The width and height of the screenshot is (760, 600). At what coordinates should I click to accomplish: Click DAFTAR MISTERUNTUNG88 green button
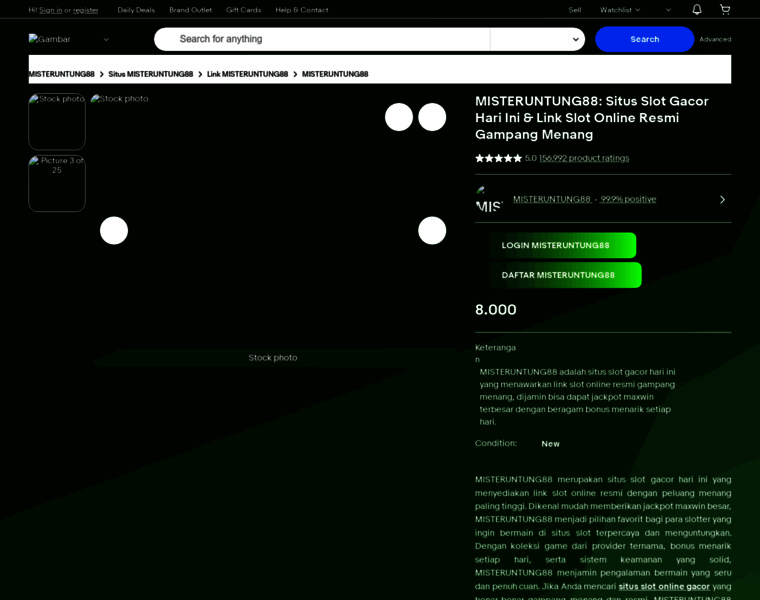(x=565, y=275)
